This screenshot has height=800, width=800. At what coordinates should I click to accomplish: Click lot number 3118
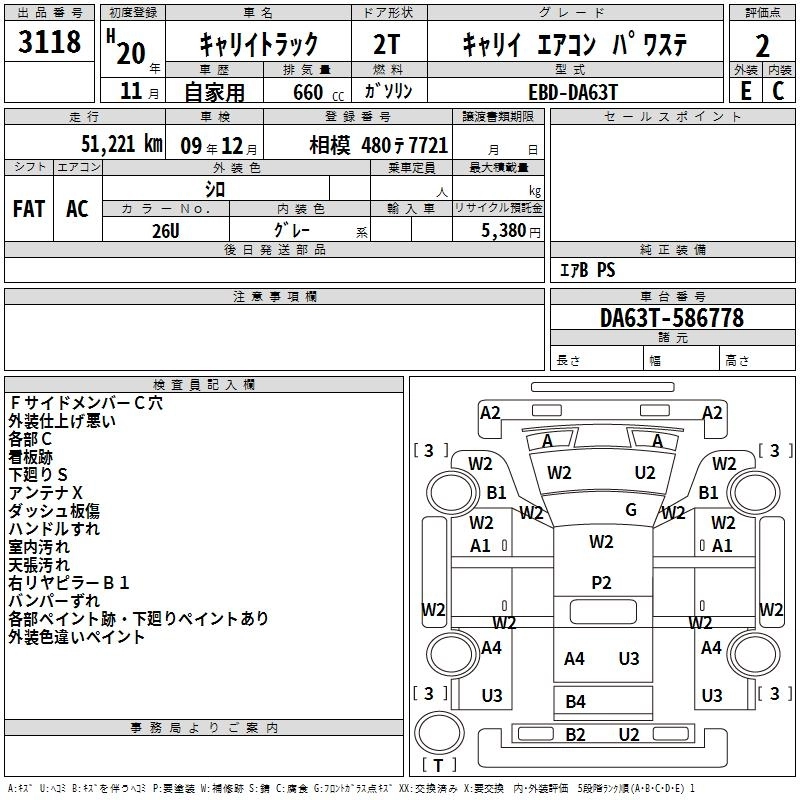click(49, 41)
